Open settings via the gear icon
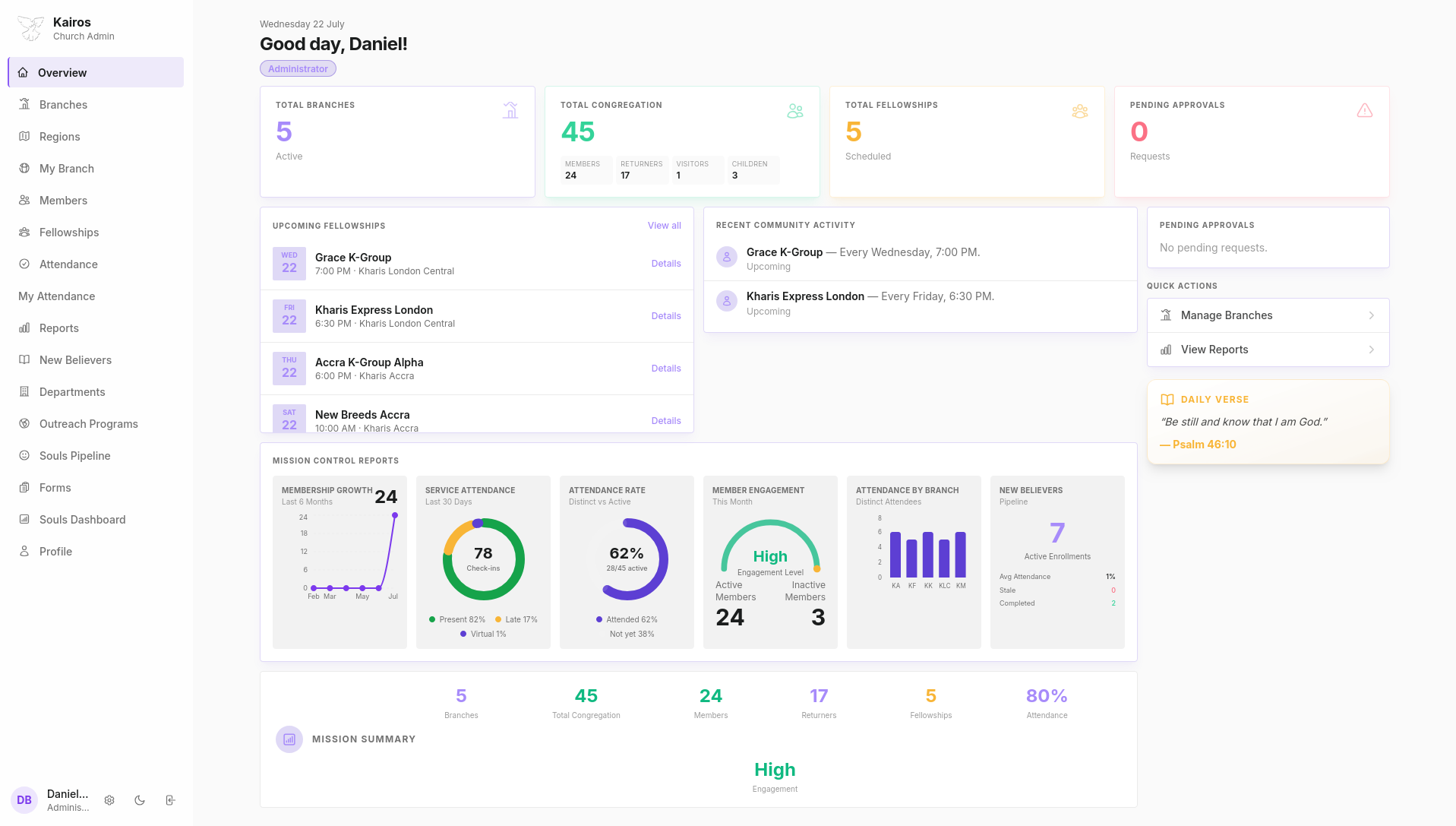This screenshot has height=826, width=1456. coord(109,800)
